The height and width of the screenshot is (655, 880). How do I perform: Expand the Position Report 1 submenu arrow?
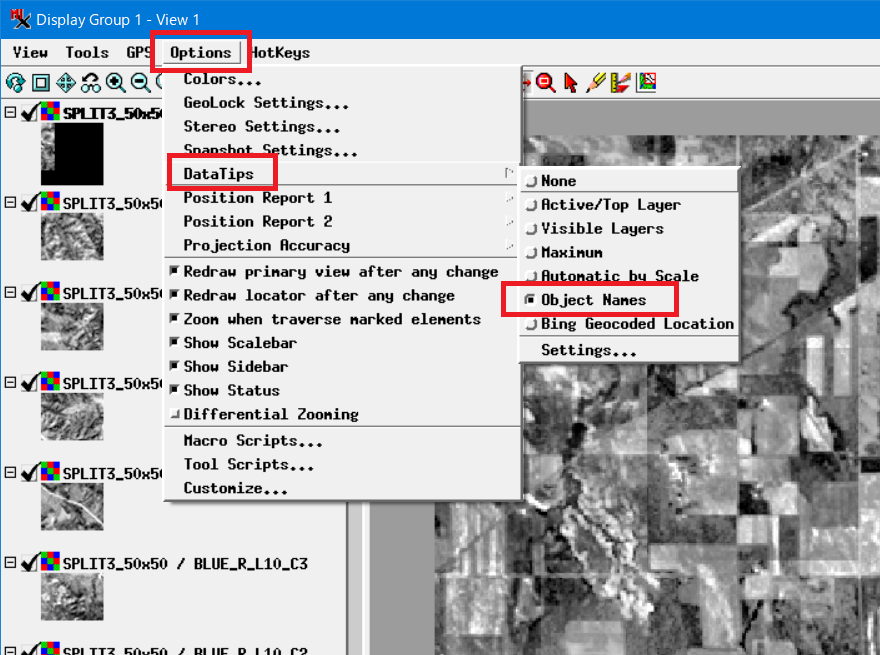tap(509, 198)
